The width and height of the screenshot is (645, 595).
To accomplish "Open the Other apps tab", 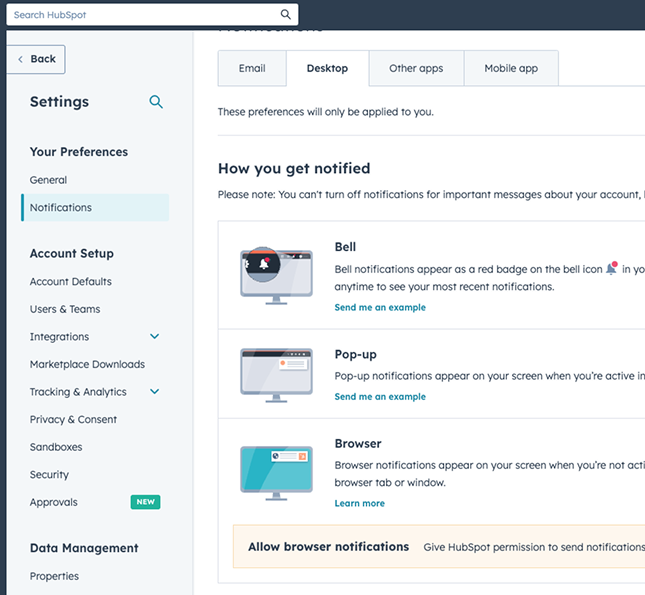I will [416, 68].
